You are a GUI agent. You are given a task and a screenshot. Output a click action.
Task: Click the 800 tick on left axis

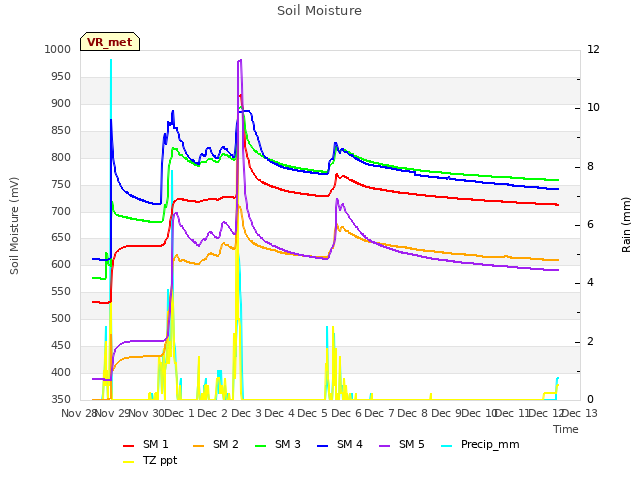(x=61, y=157)
